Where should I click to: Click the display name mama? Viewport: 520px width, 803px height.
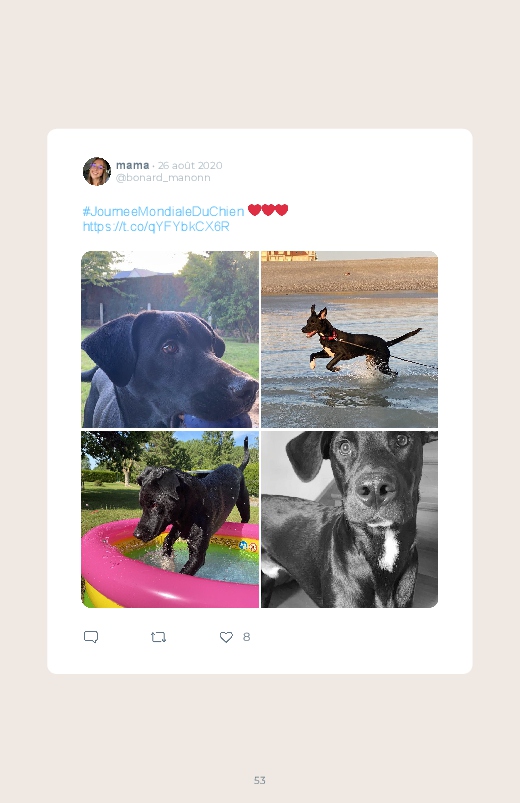132,165
